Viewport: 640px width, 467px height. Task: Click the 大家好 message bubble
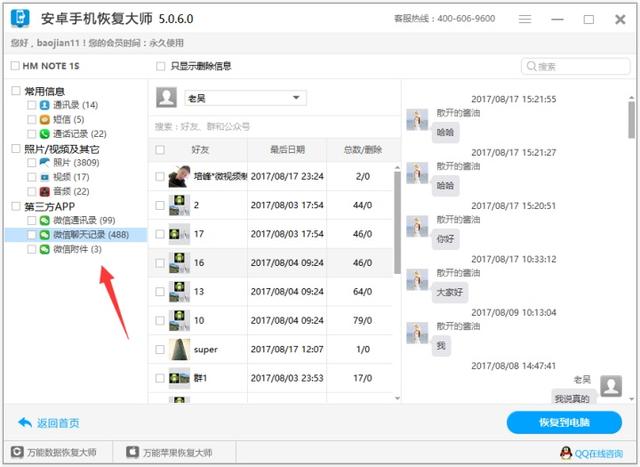[450, 292]
